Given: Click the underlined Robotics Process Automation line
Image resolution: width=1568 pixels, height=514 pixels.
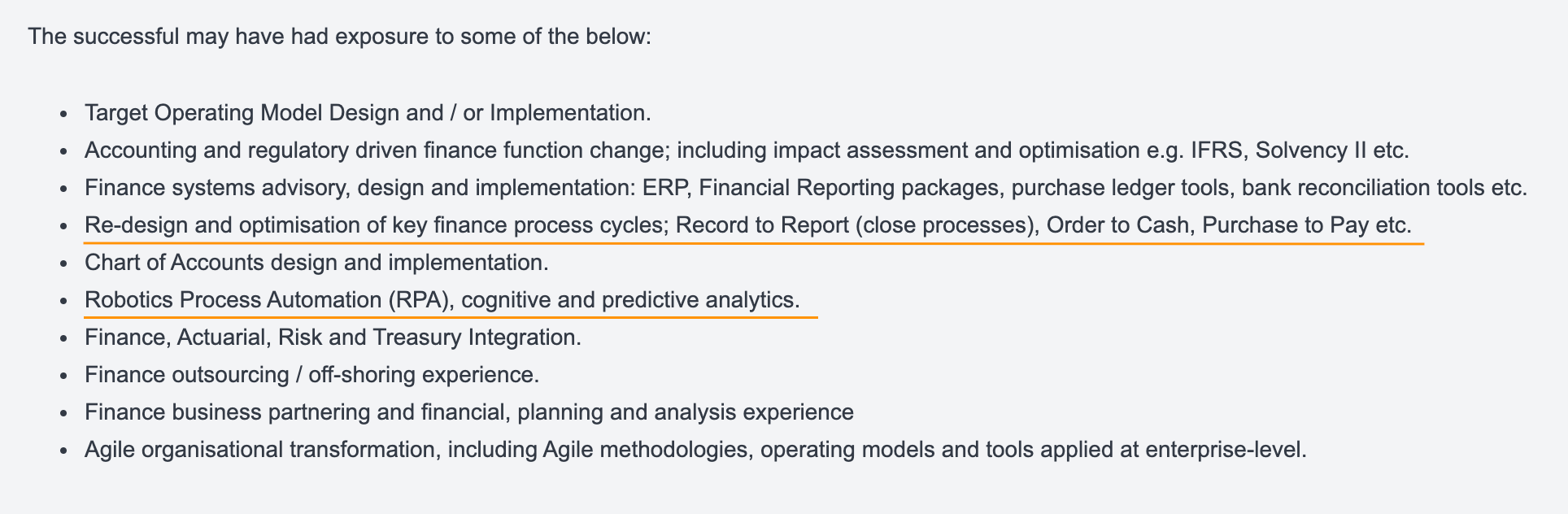Looking at the screenshot, I should 442,299.
